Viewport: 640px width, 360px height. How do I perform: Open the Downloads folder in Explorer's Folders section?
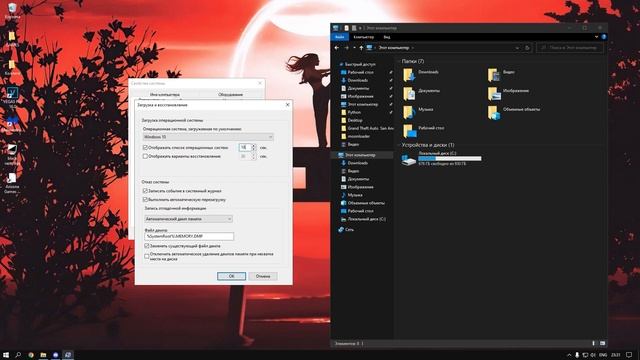[420, 75]
